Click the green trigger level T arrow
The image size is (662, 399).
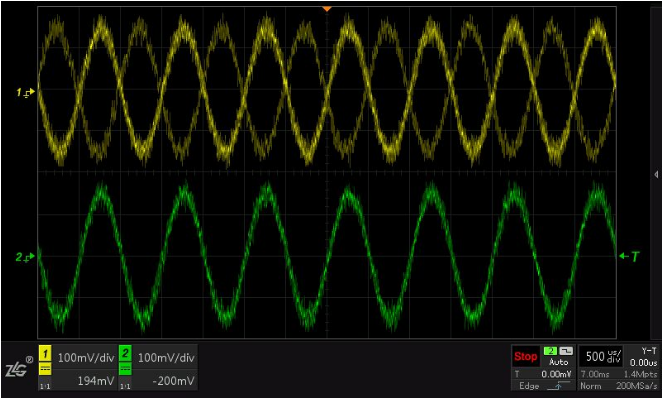[x=629, y=256]
